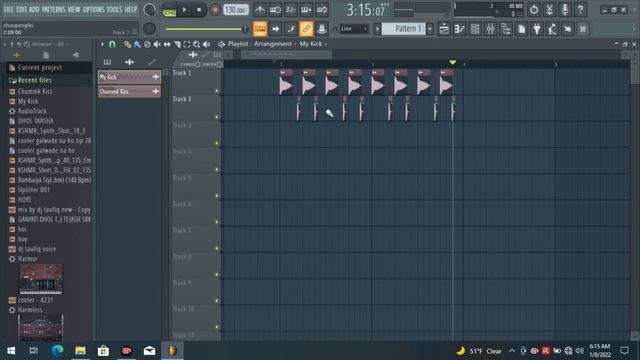Toggle Playlist snap magnet icon
This screenshot has height=360, width=640.
tap(112, 44)
